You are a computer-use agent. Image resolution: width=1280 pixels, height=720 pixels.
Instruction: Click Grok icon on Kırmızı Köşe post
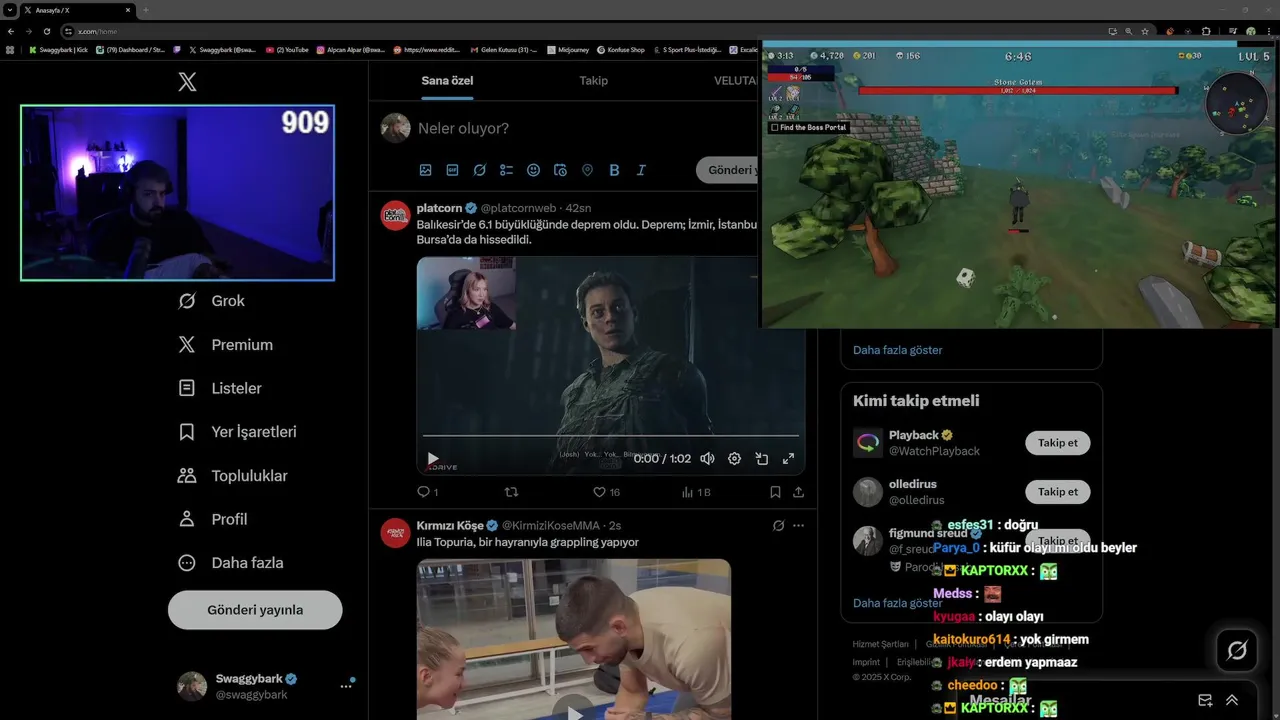pyautogui.click(x=778, y=525)
